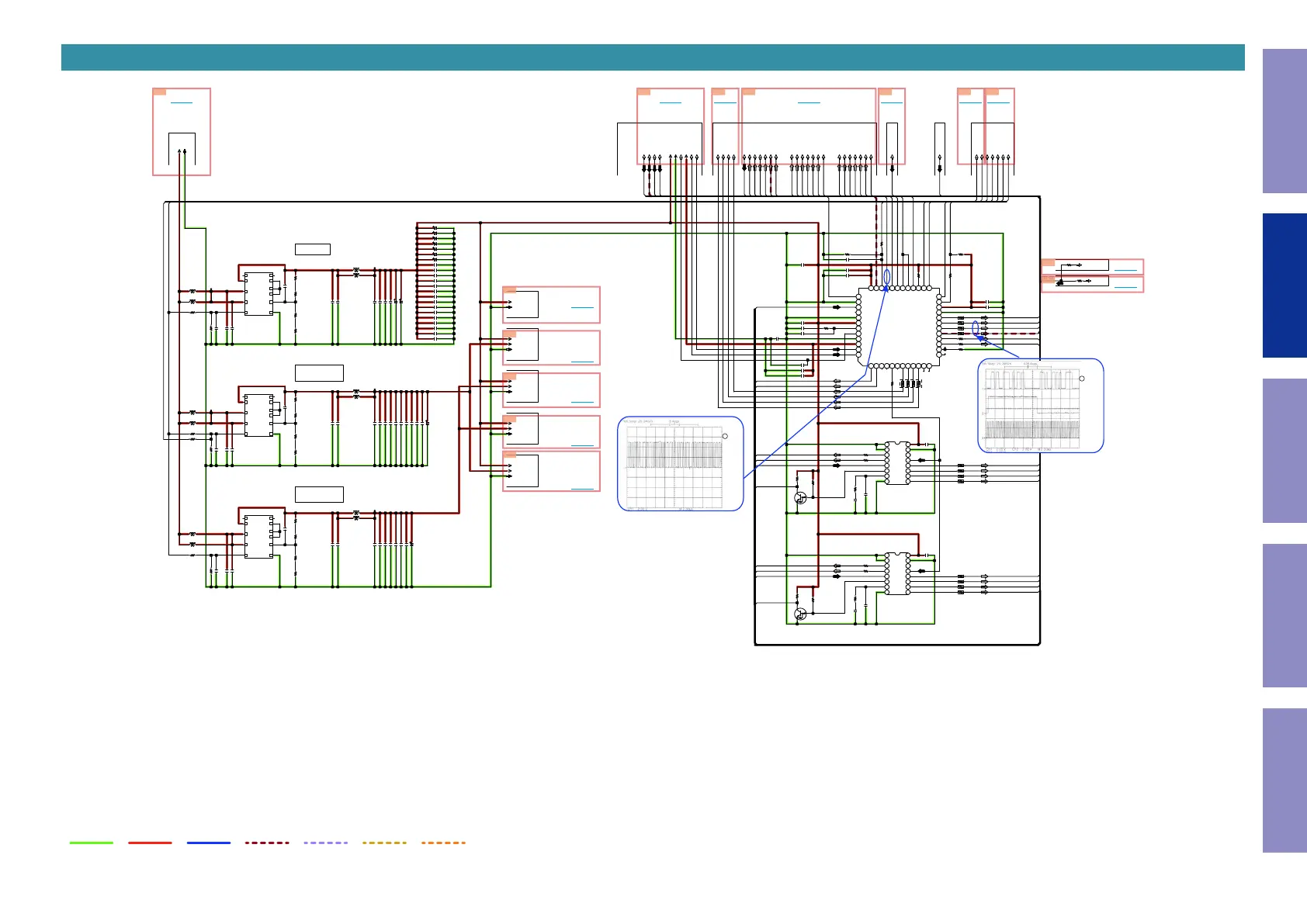Click the teal header bar at top
This screenshot has height=924, width=1307.
(x=652, y=57)
